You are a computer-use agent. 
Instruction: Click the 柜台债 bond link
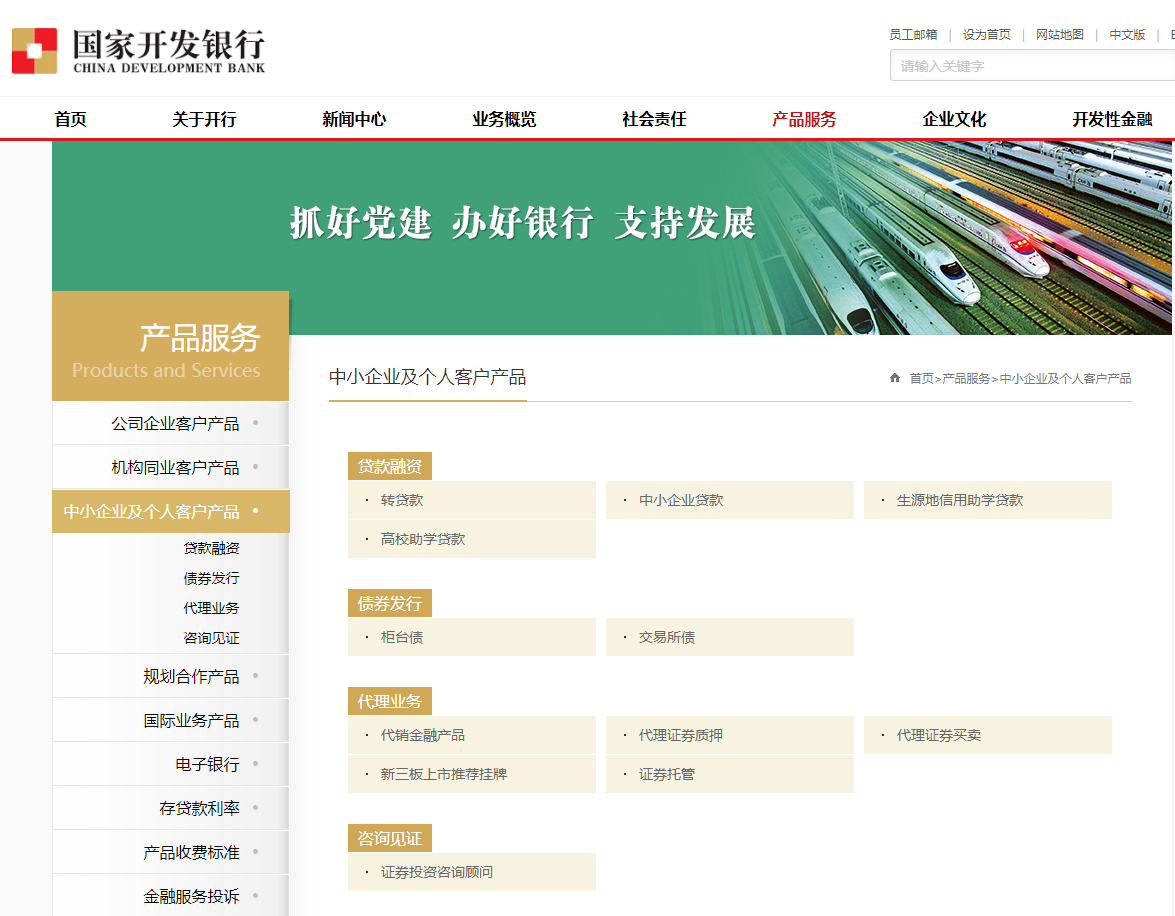(402, 637)
